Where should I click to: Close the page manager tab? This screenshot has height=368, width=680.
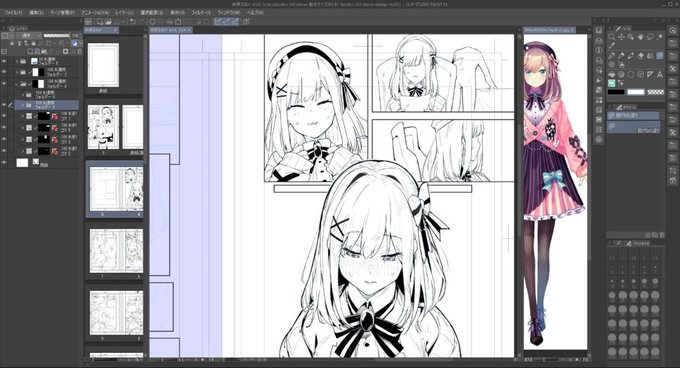(115, 30)
